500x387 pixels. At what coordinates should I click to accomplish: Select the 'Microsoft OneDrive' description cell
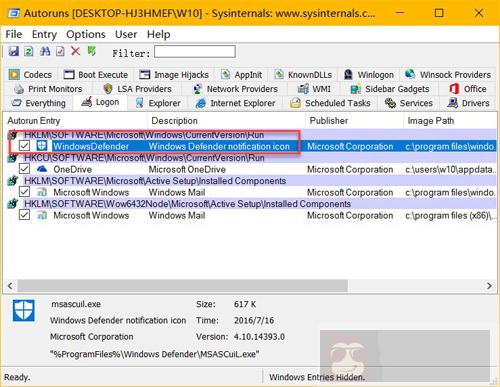pyautogui.click(x=187, y=169)
